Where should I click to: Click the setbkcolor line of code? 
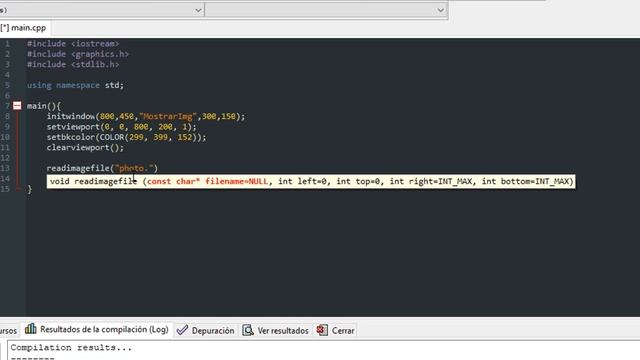(x=127, y=137)
